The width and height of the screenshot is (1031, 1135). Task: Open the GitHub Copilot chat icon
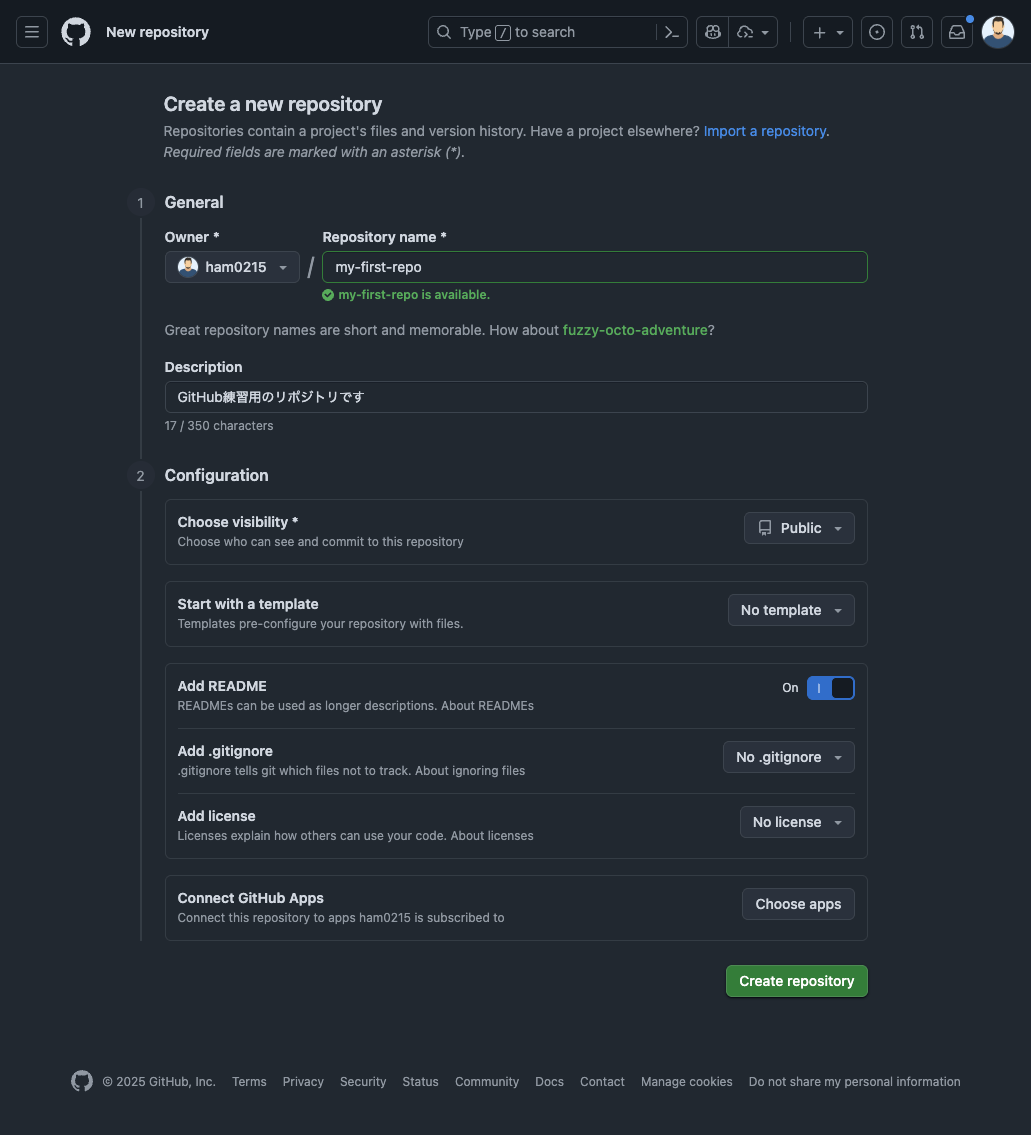click(x=712, y=31)
